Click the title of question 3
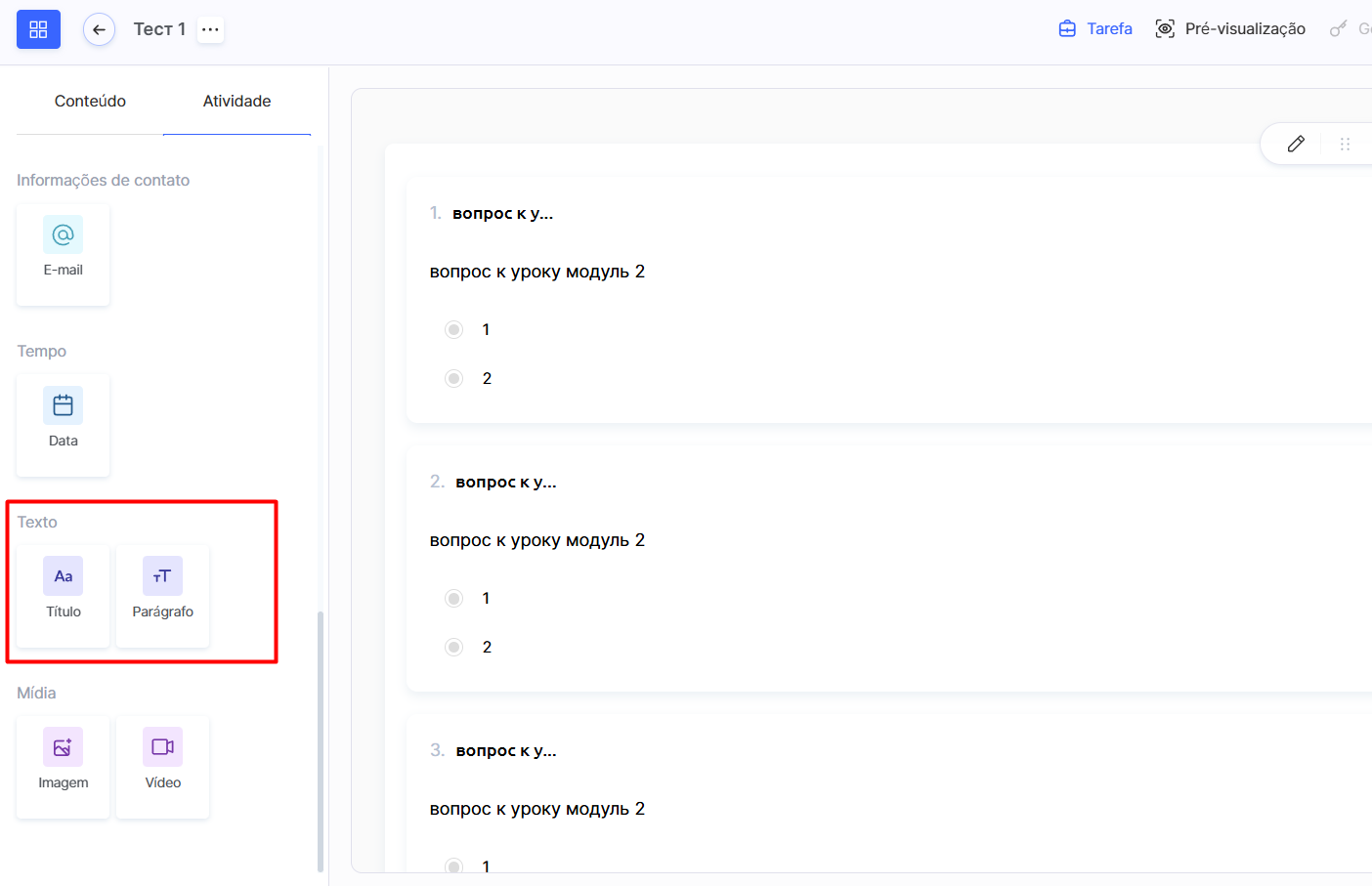Viewport: 1372px width, 886px height. point(505,750)
